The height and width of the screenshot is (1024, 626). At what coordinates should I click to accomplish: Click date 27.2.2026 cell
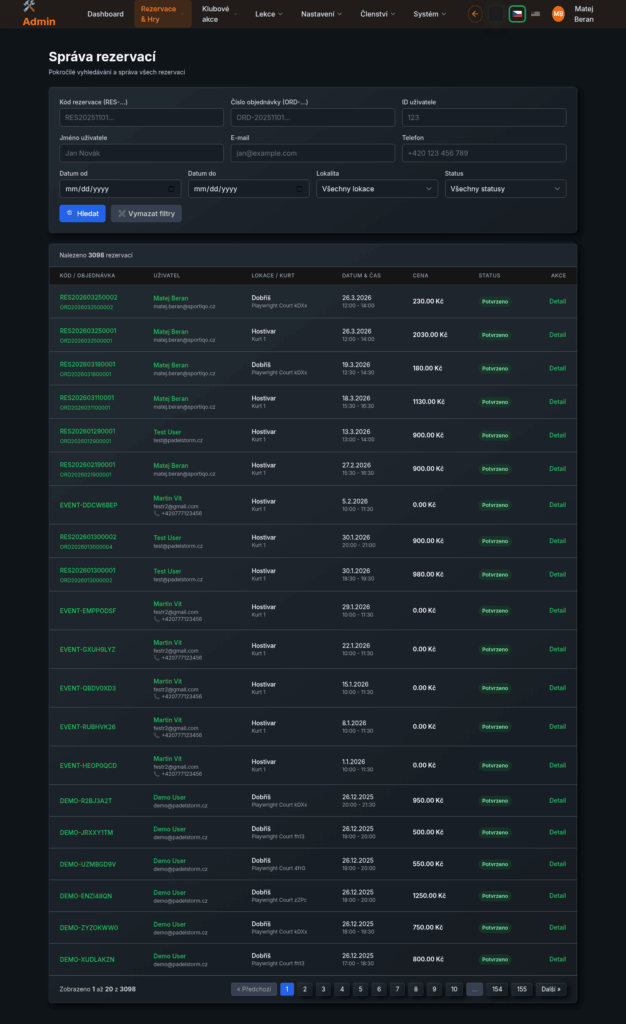coord(356,465)
